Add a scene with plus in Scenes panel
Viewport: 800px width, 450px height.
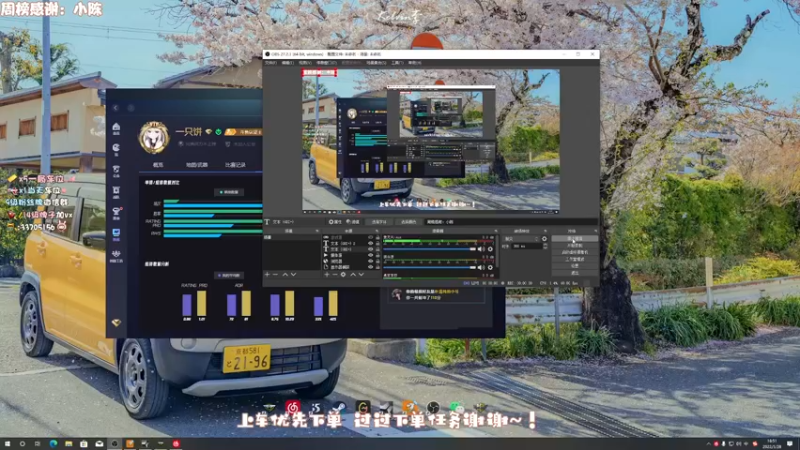pos(267,274)
